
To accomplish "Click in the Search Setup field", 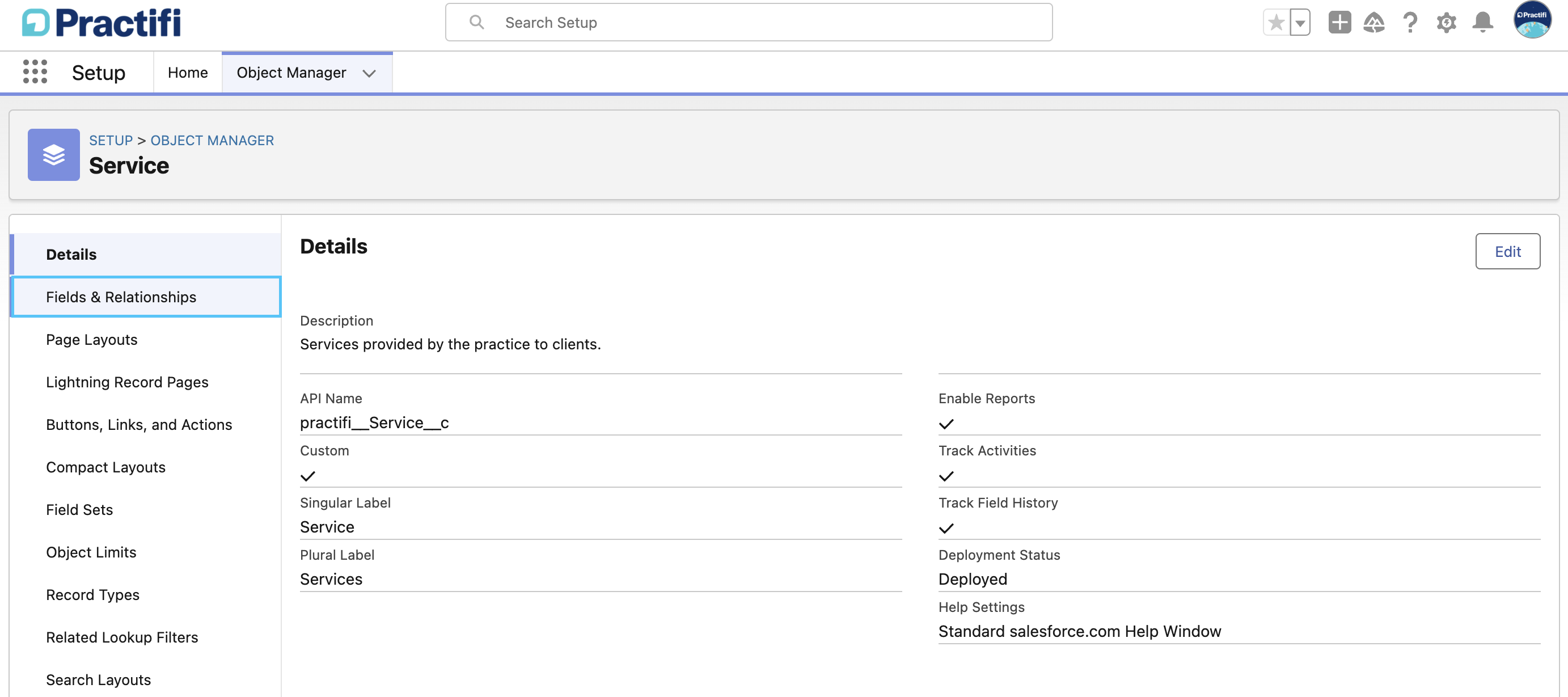I will click(749, 23).
